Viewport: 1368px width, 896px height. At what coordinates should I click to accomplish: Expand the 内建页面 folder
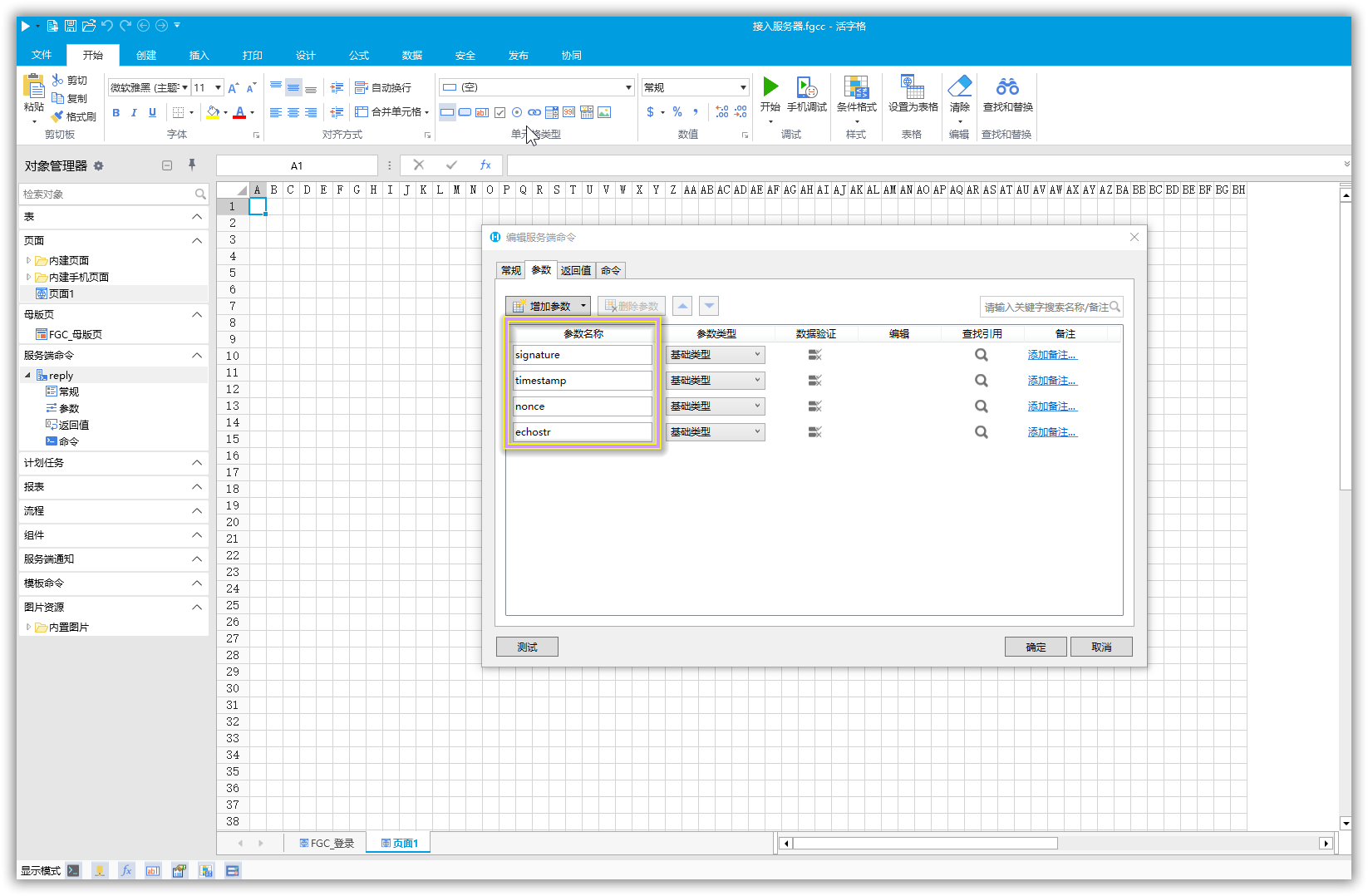[x=28, y=260]
